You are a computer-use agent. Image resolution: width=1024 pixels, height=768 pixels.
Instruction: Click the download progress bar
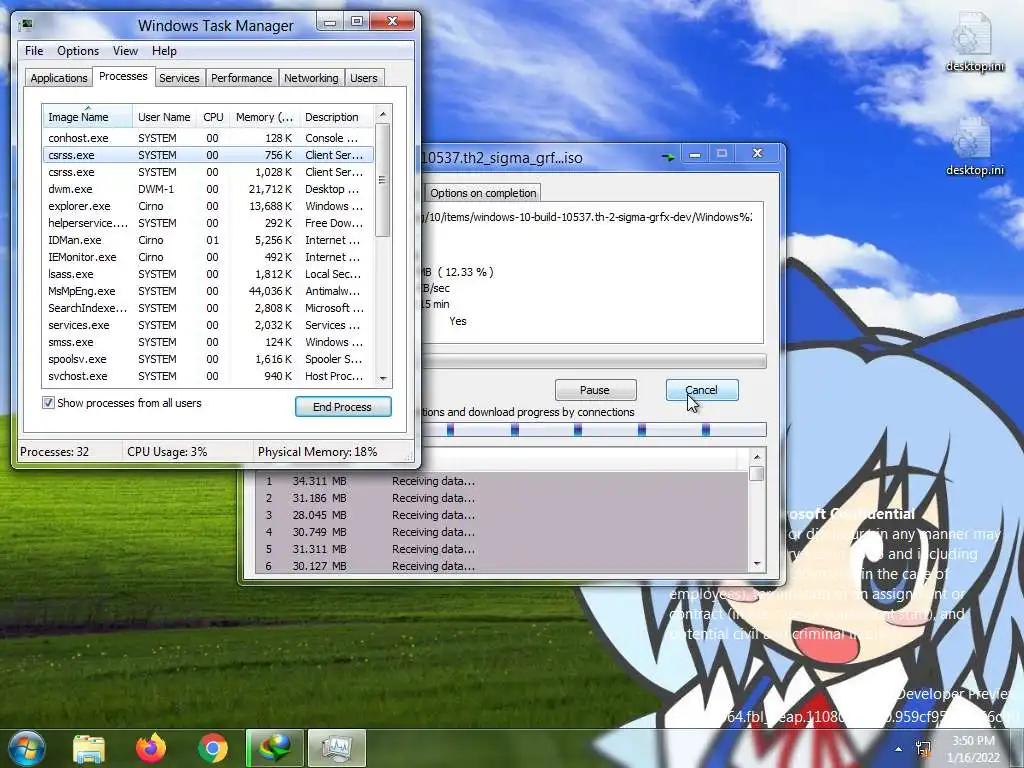(594, 361)
